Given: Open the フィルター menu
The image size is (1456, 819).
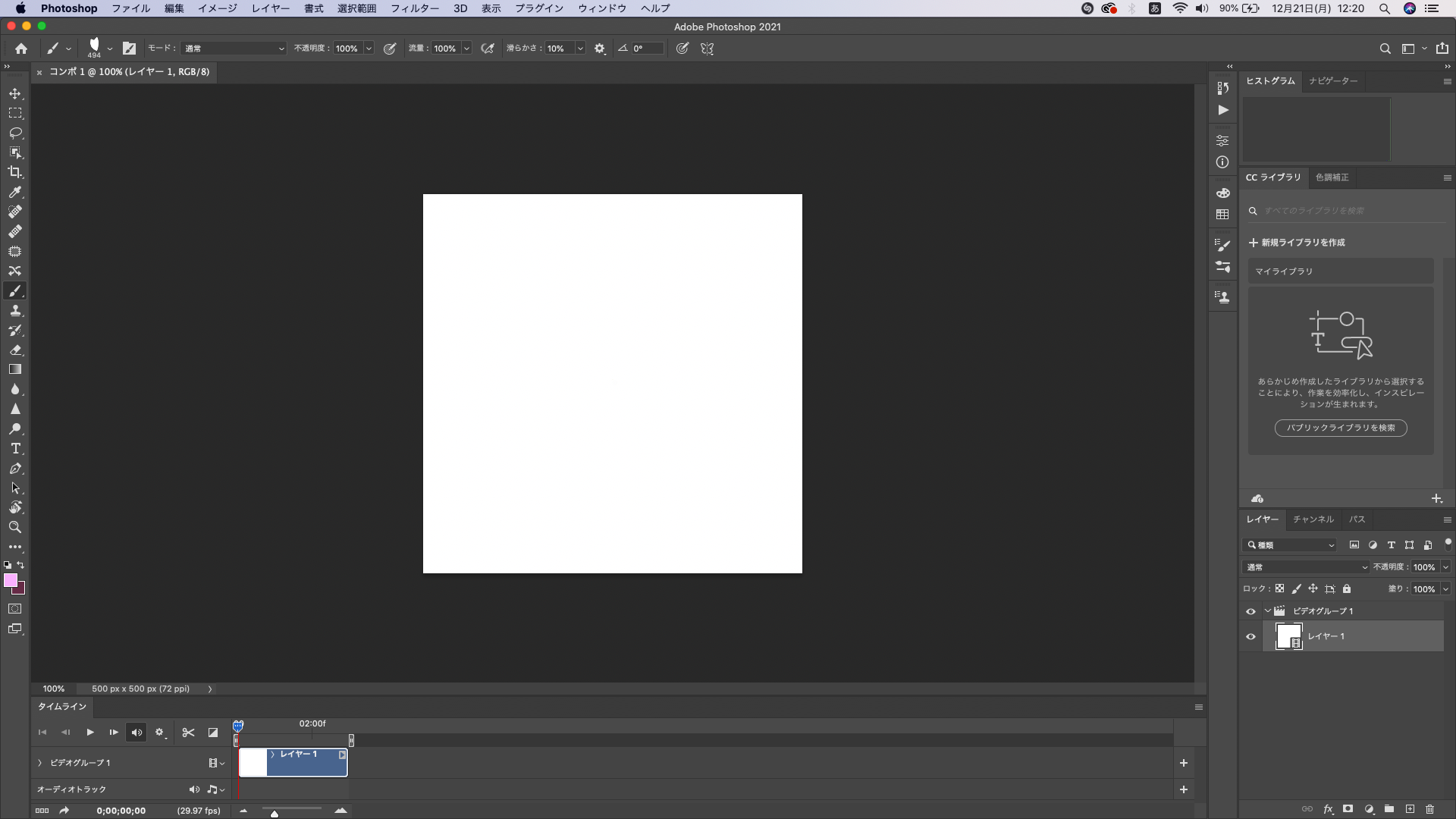Looking at the screenshot, I should pyautogui.click(x=414, y=8).
